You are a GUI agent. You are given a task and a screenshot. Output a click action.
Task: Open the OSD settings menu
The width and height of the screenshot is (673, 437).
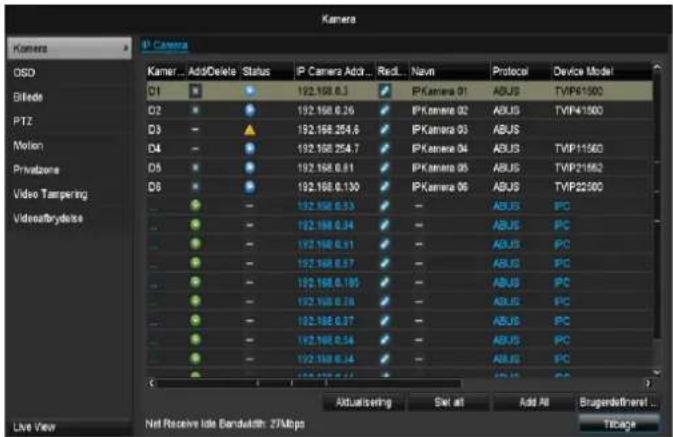pos(24,73)
